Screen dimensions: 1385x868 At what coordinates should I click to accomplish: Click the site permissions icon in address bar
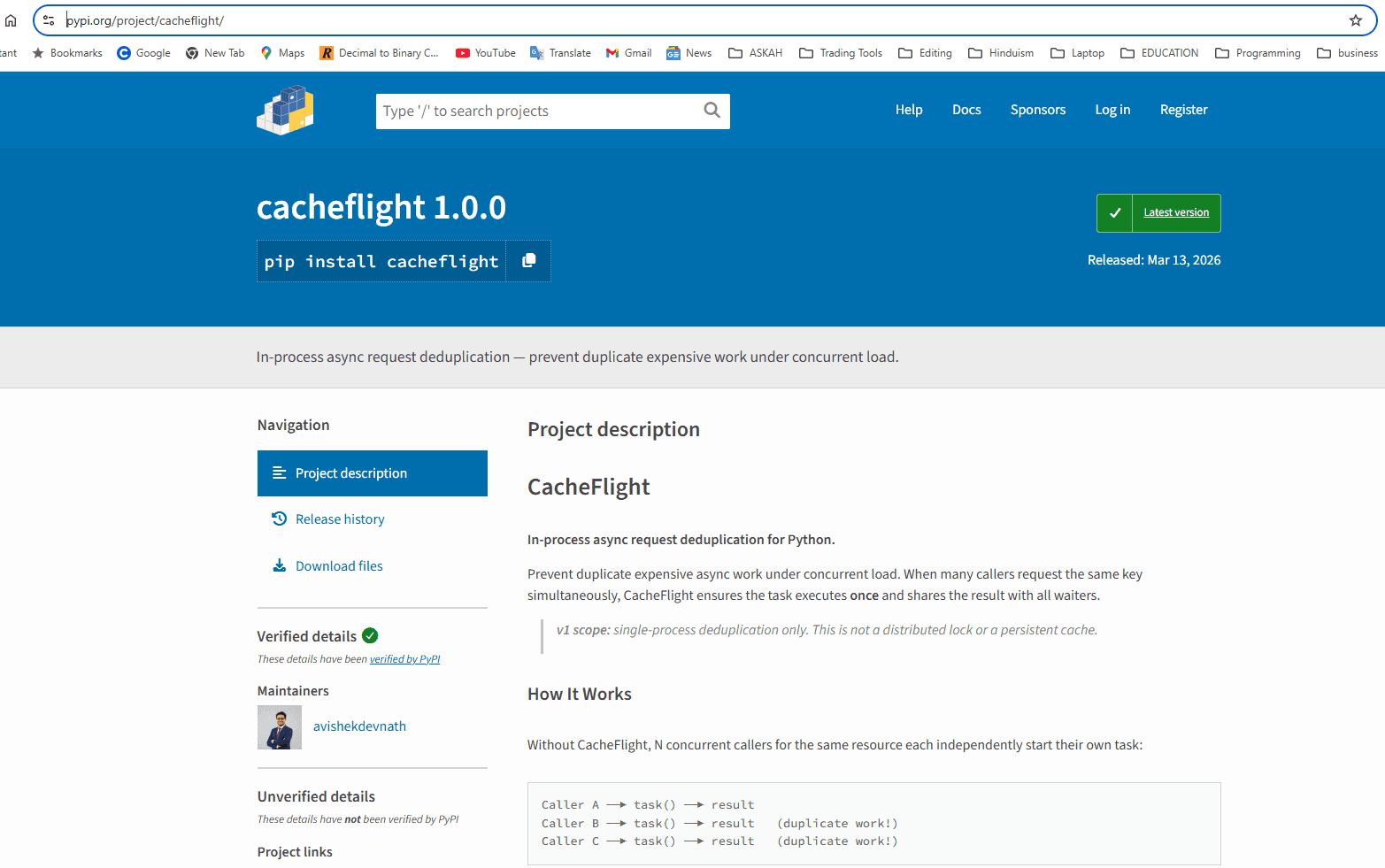tap(48, 19)
